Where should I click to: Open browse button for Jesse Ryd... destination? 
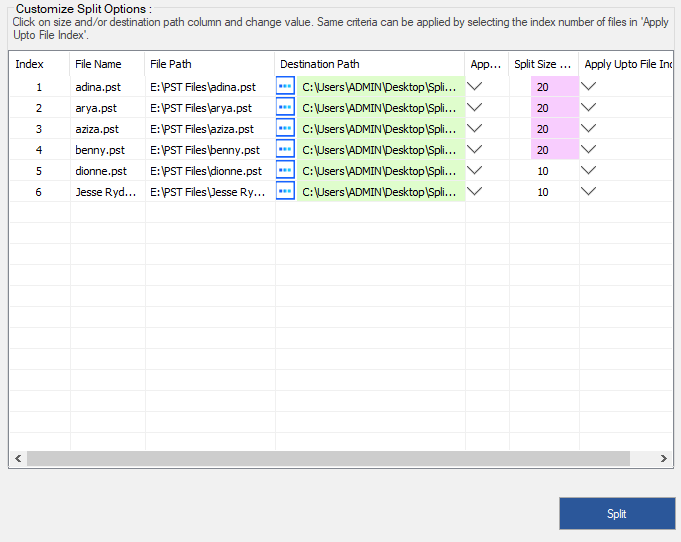[x=285, y=191]
